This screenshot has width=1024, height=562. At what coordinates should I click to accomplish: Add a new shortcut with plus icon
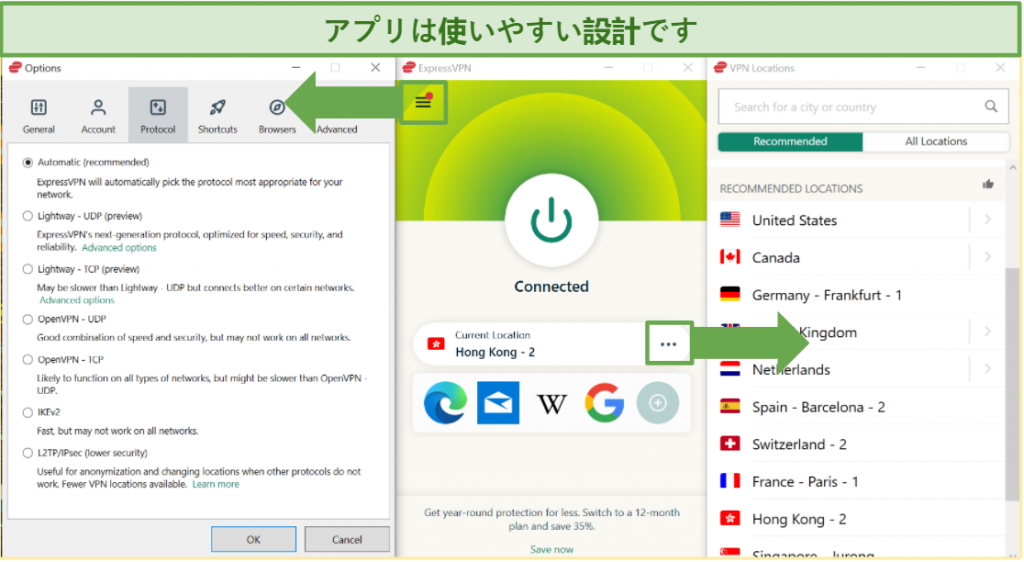(x=658, y=403)
